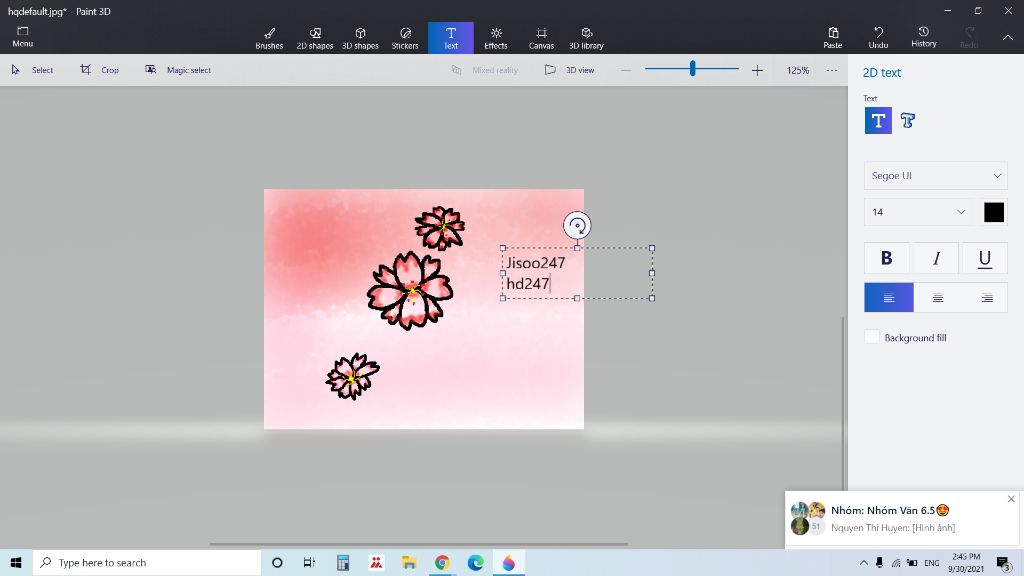Image resolution: width=1024 pixels, height=576 pixels.
Task: Click the large center flower on canvas
Action: click(x=410, y=291)
